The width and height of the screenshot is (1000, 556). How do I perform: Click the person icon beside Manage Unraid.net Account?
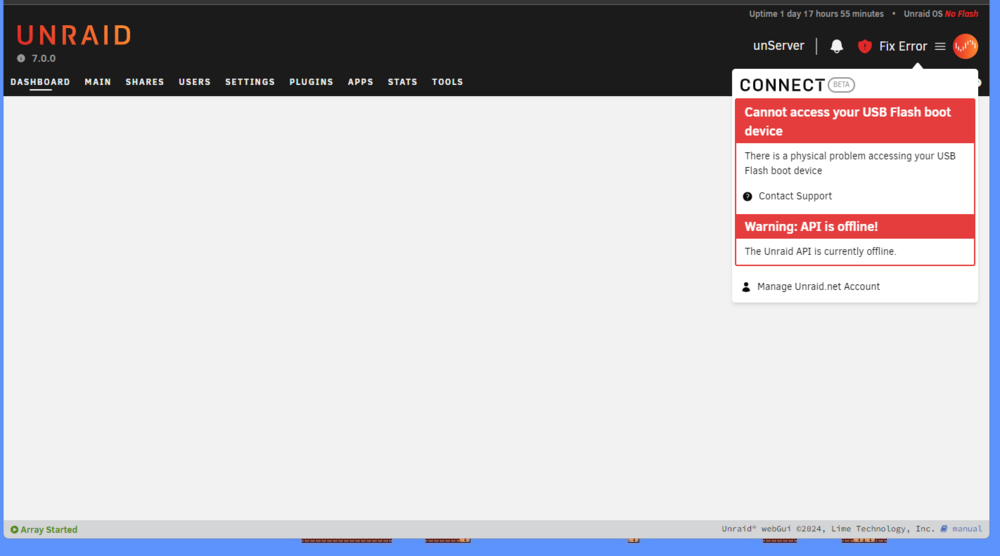[x=746, y=287]
